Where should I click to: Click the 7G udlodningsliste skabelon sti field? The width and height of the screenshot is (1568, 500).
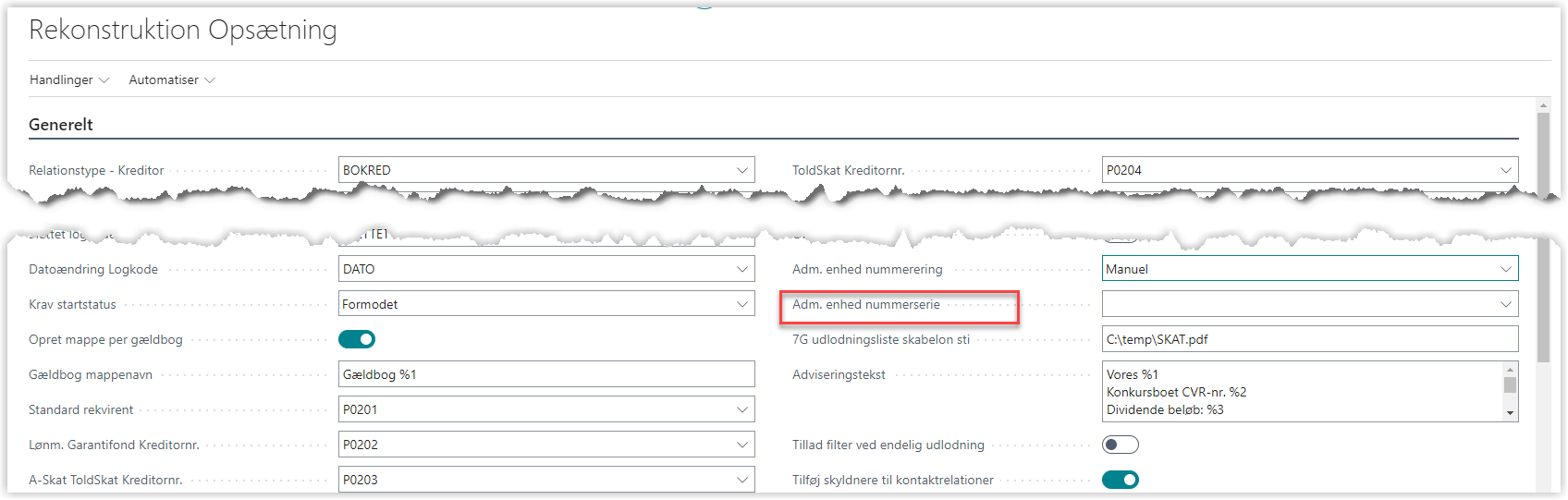point(1309,339)
